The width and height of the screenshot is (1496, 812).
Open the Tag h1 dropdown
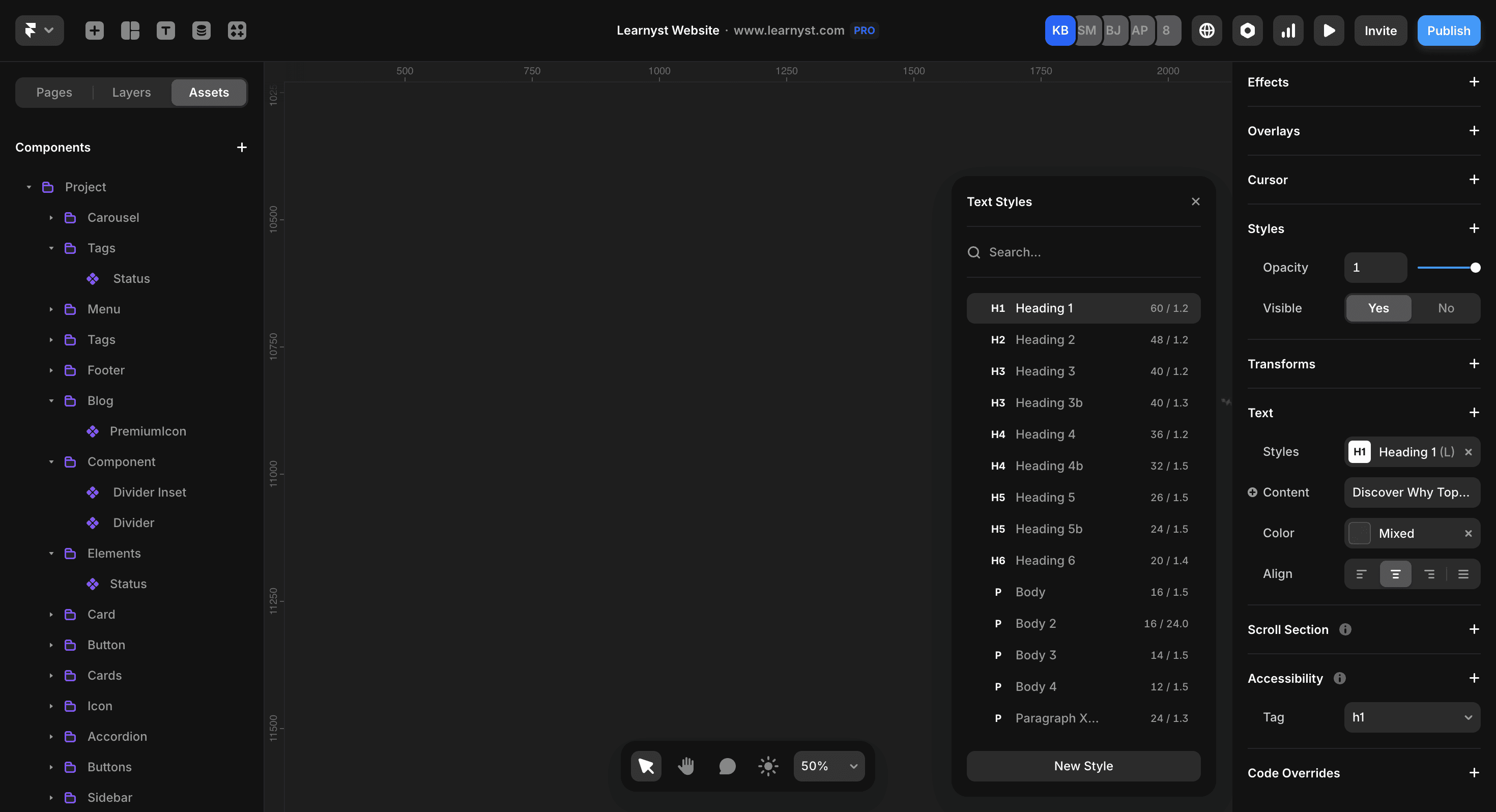click(x=1412, y=717)
